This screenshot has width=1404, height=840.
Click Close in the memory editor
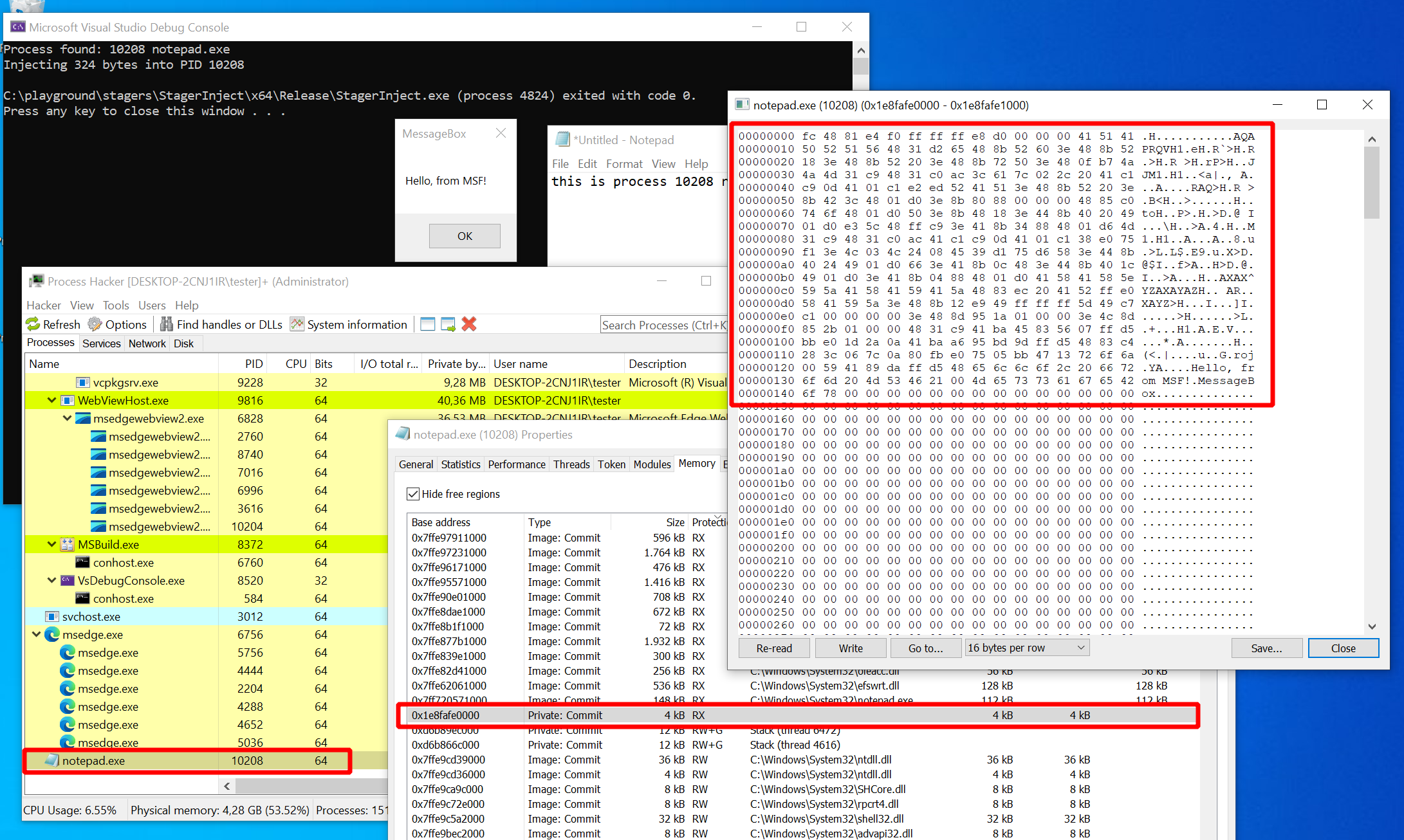tap(1344, 648)
